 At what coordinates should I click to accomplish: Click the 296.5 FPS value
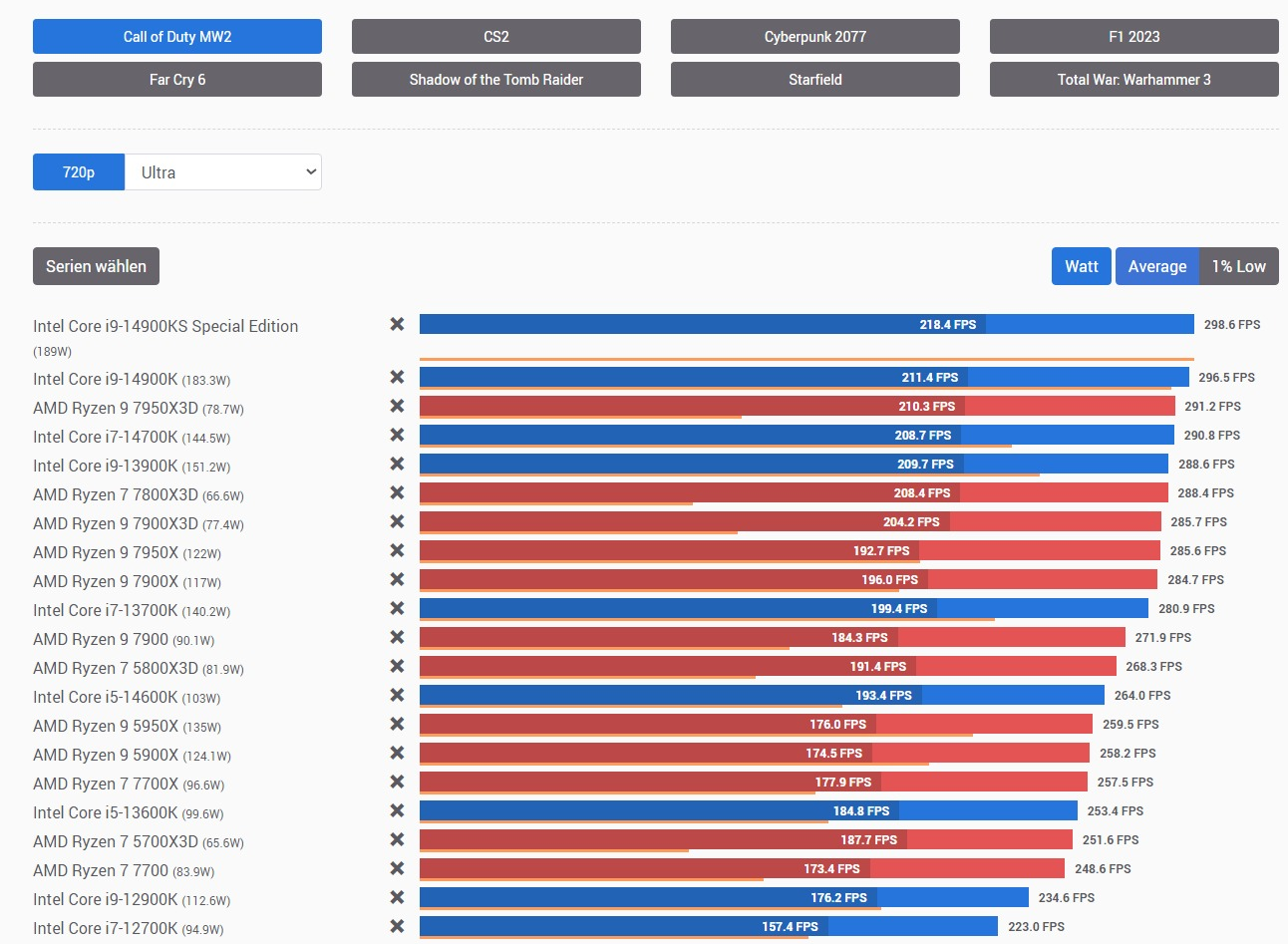point(1226,378)
